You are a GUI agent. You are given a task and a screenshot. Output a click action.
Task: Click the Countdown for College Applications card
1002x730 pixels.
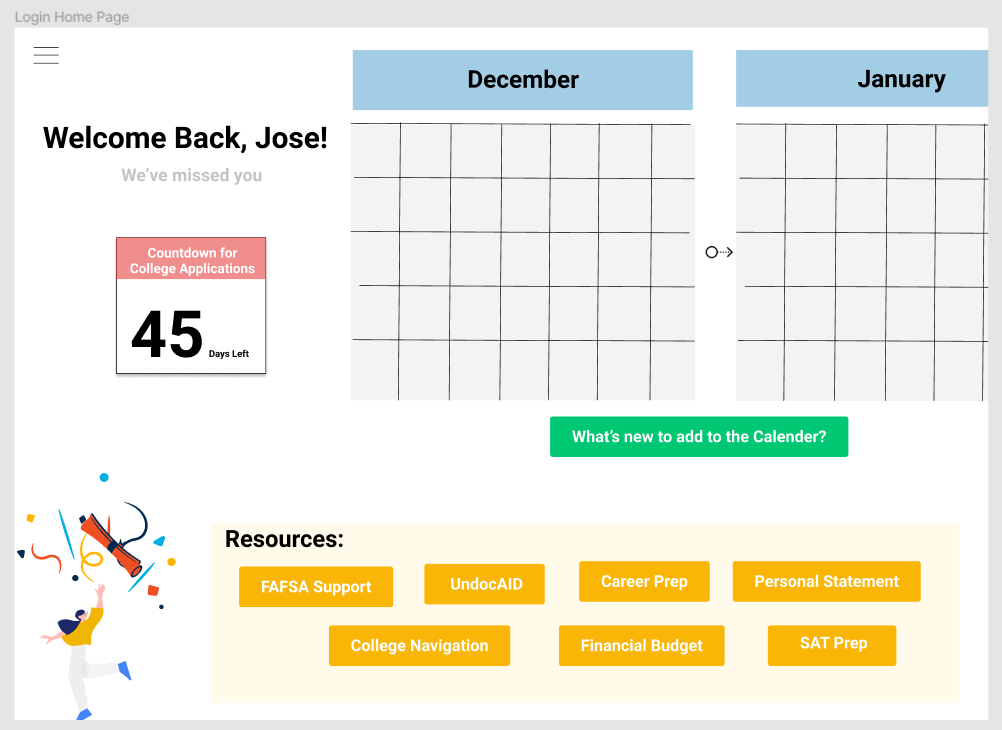(x=191, y=306)
